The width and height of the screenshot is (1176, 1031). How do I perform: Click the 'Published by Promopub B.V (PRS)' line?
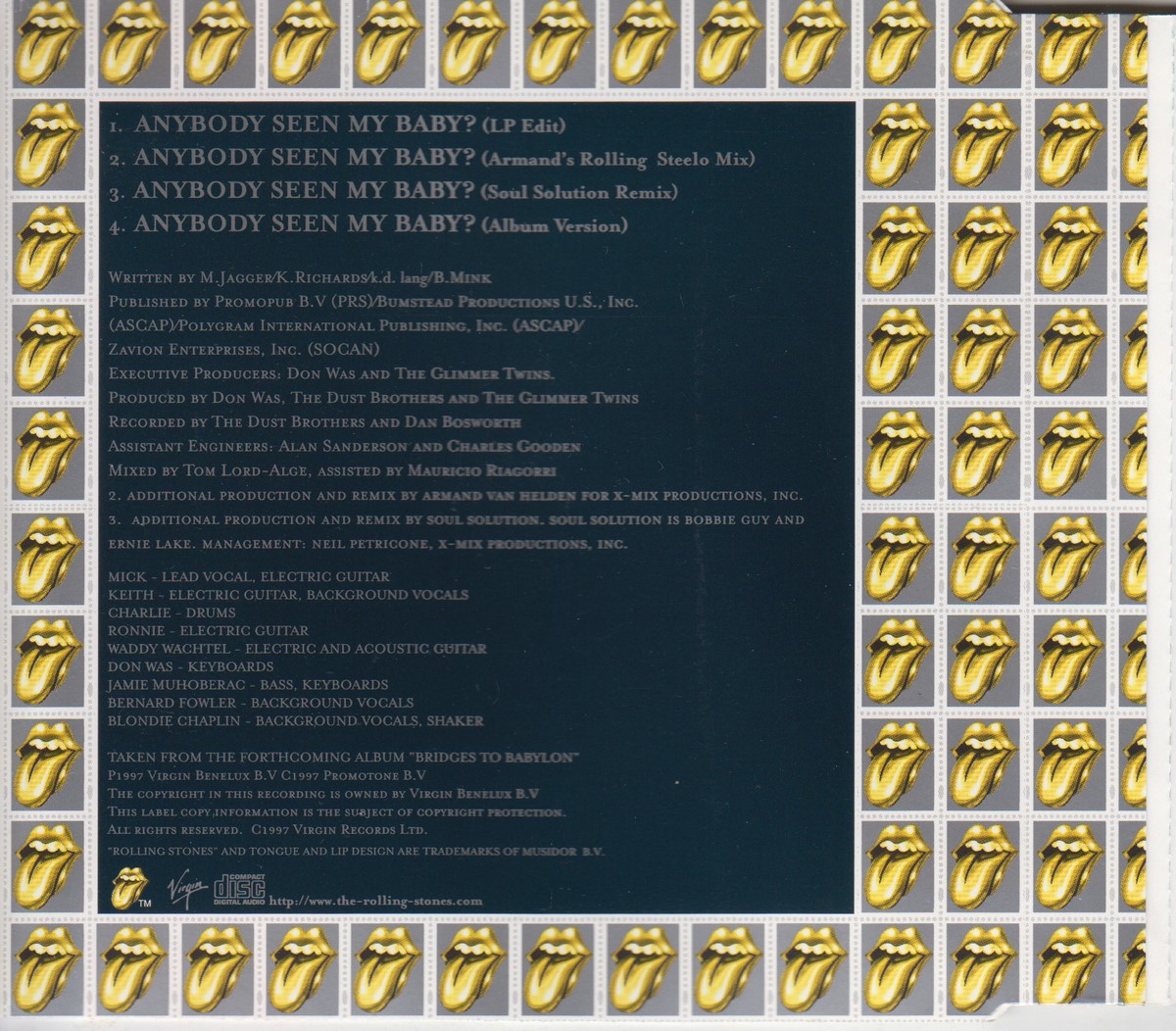coord(372,303)
